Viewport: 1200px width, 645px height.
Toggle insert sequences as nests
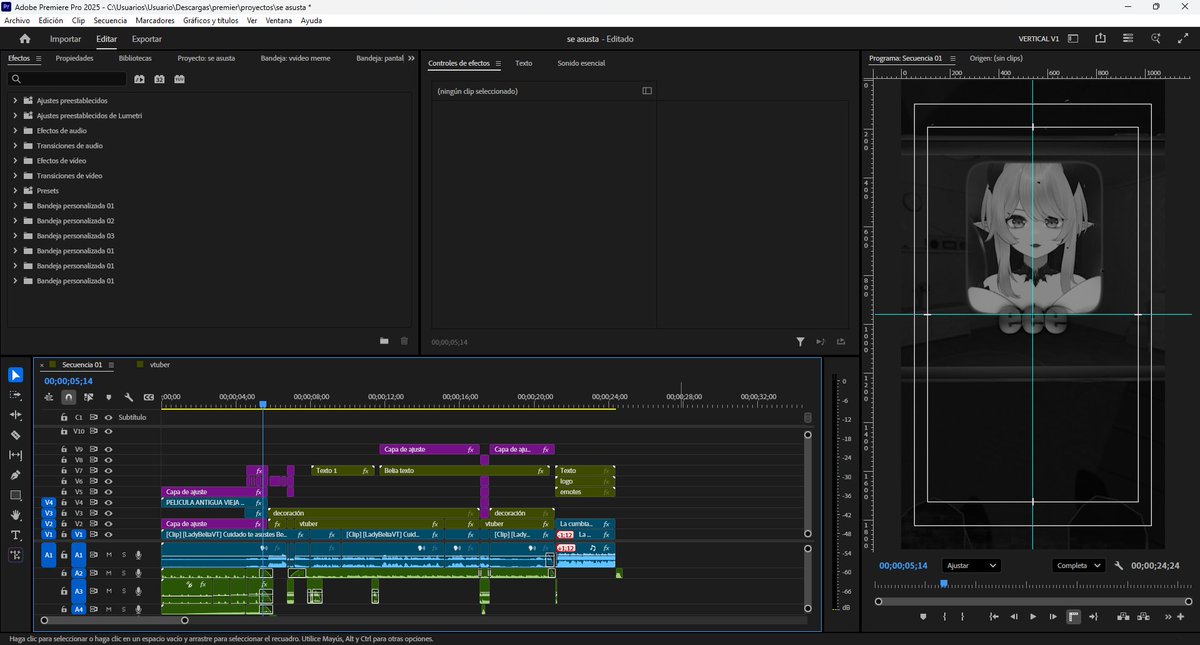click(x=49, y=397)
